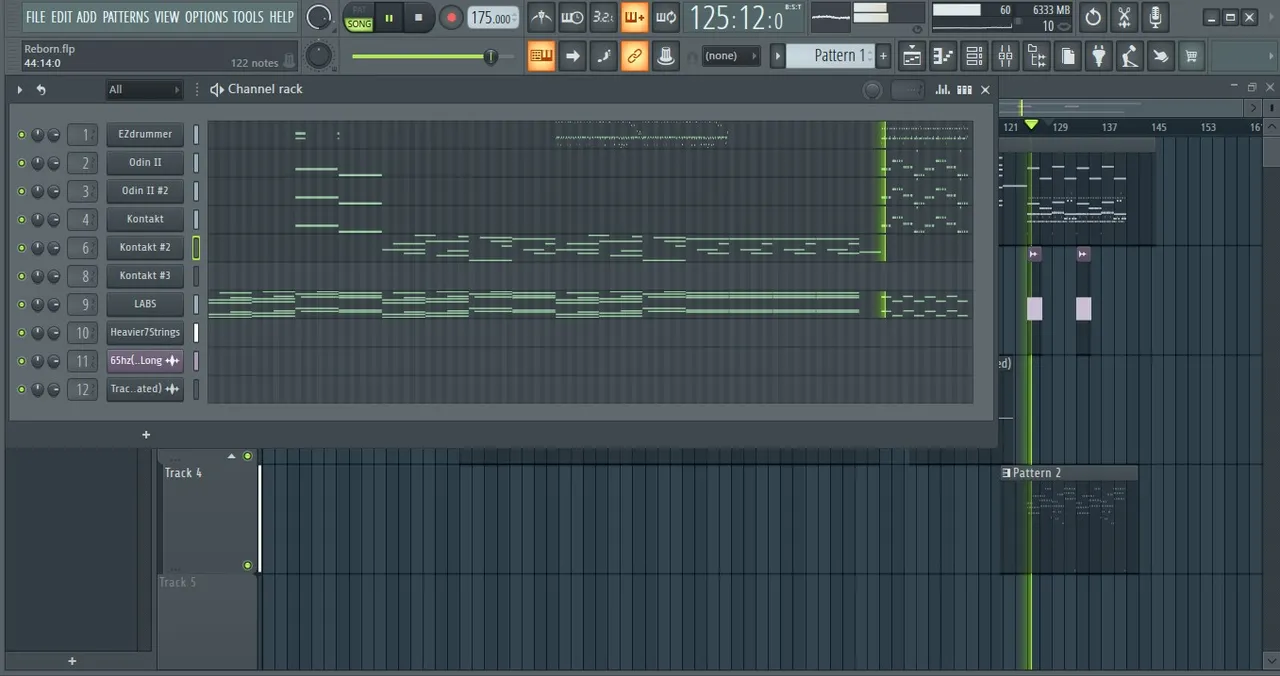This screenshot has height=676, width=1280.
Task: Click the 65hz Long sample channel button
Action: click(x=145, y=361)
